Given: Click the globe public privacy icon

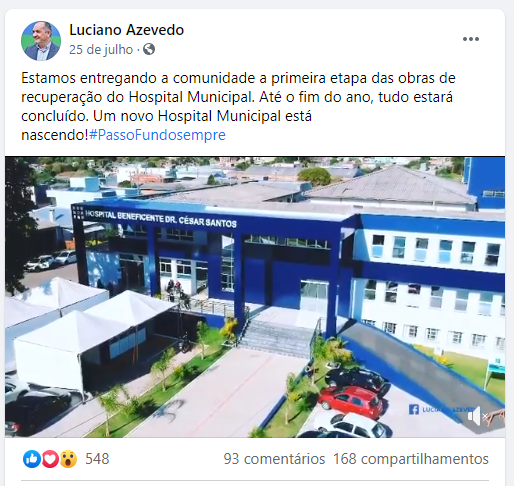Looking at the screenshot, I should [x=149, y=49].
